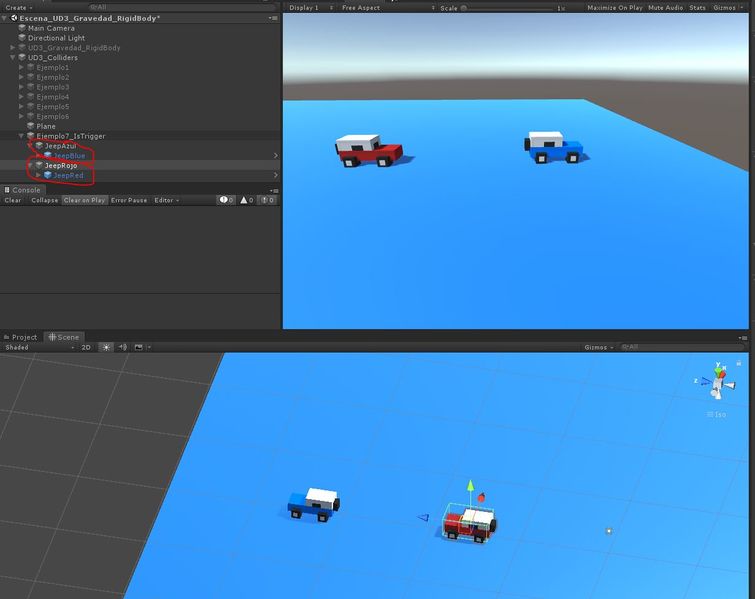Collapse the Escena_UD3_Gravedad_RigidBody scene root
755x599 pixels.
point(4,18)
